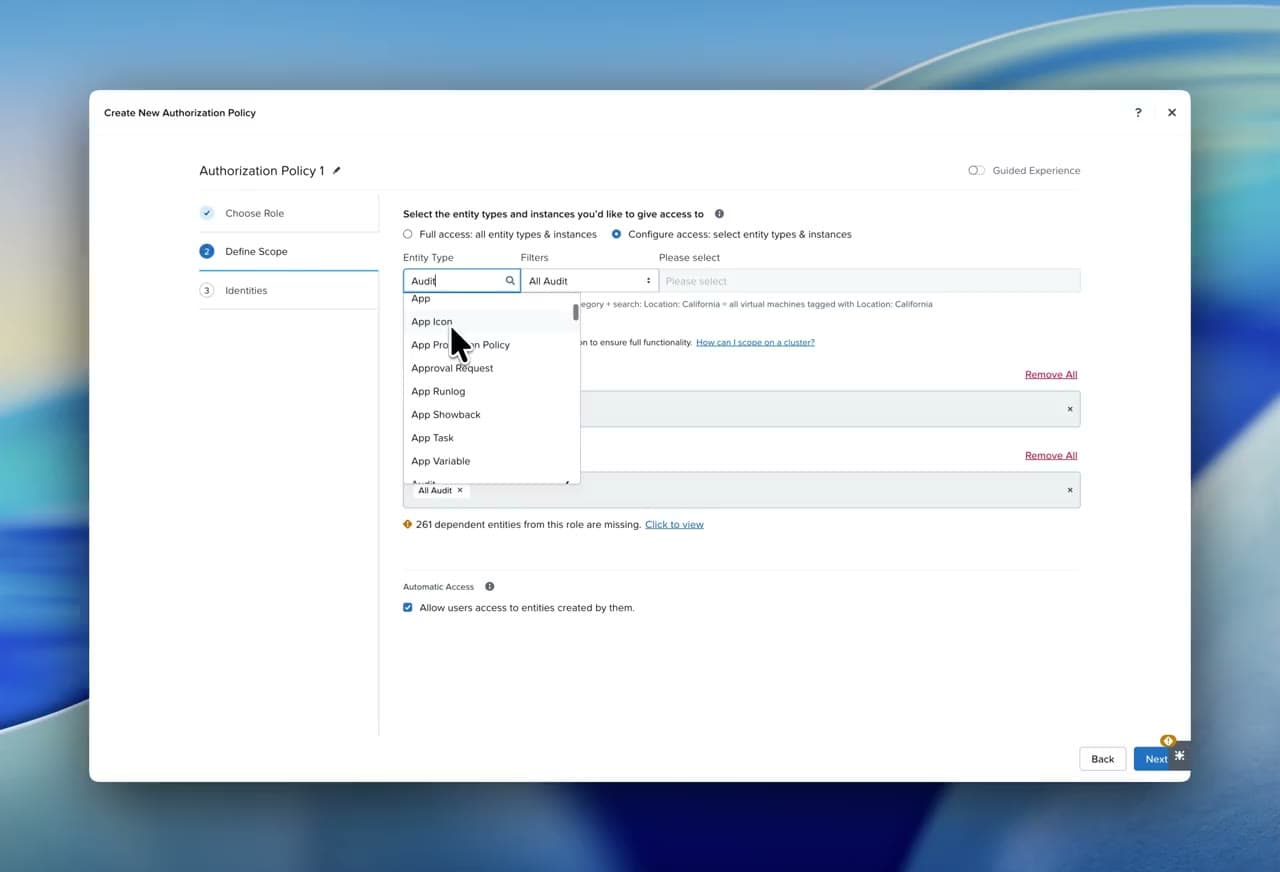Choose App Showback entity type
Viewport: 1280px width, 872px height.
pos(492,414)
